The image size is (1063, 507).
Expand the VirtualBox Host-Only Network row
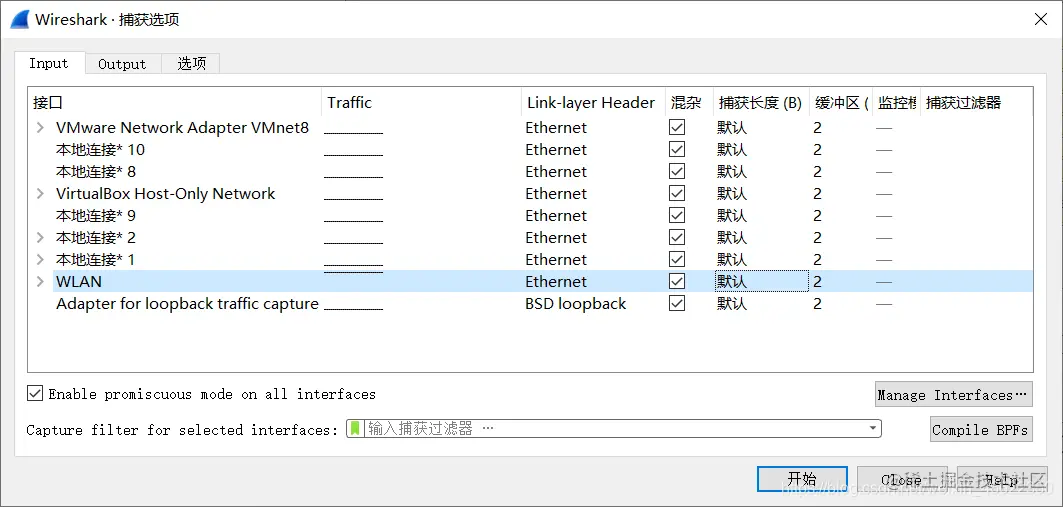pyautogui.click(x=41, y=193)
